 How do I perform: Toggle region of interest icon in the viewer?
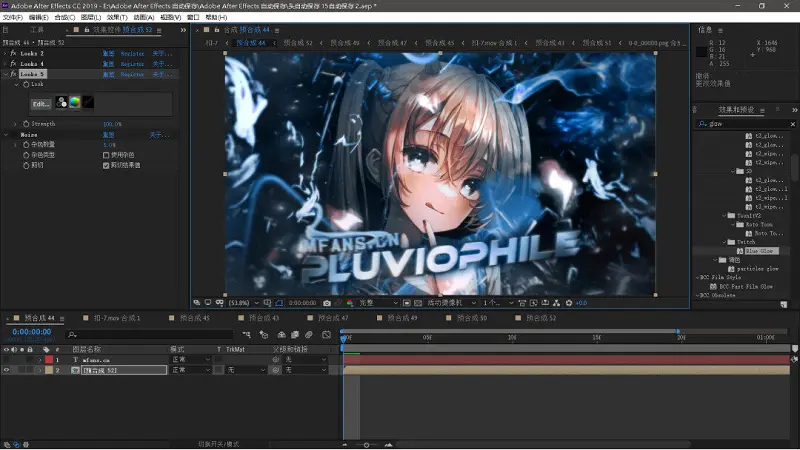click(x=407, y=303)
